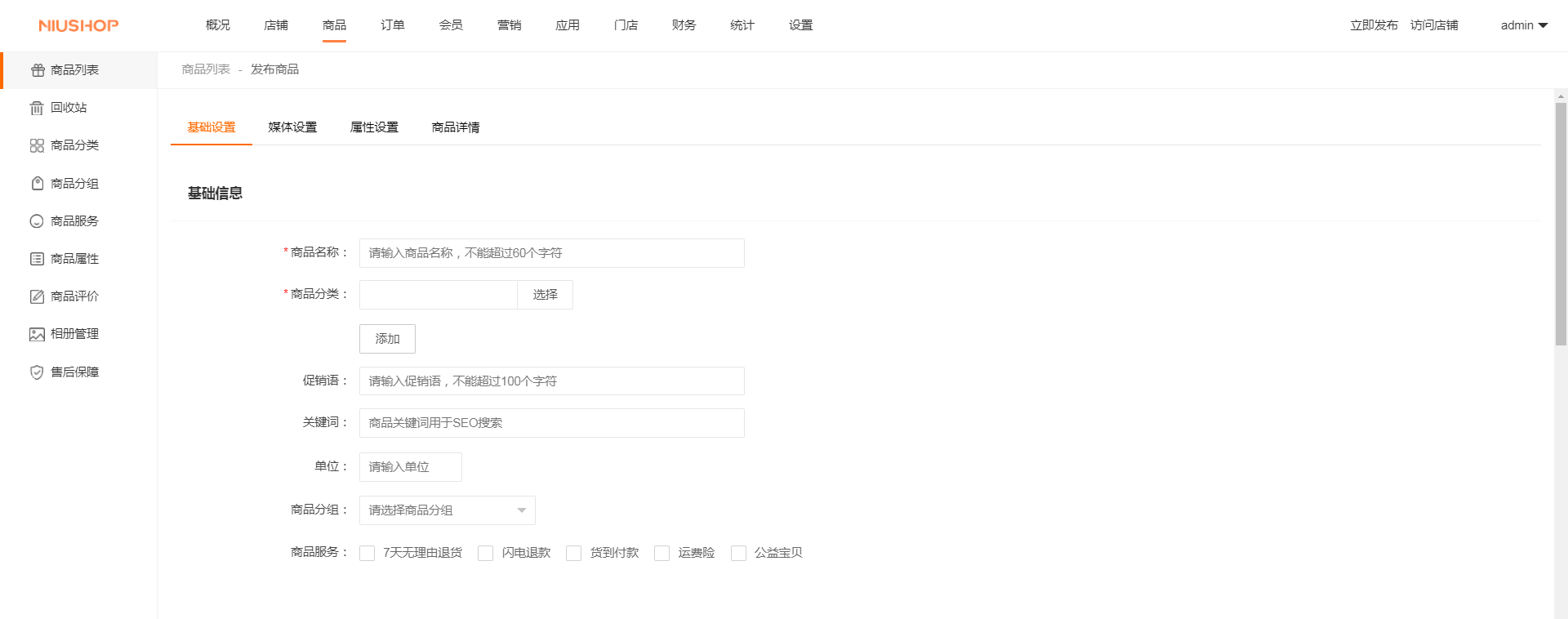Open the 财务 top menu
The width and height of the screenshot is (1568, 619).
[684, 25]
